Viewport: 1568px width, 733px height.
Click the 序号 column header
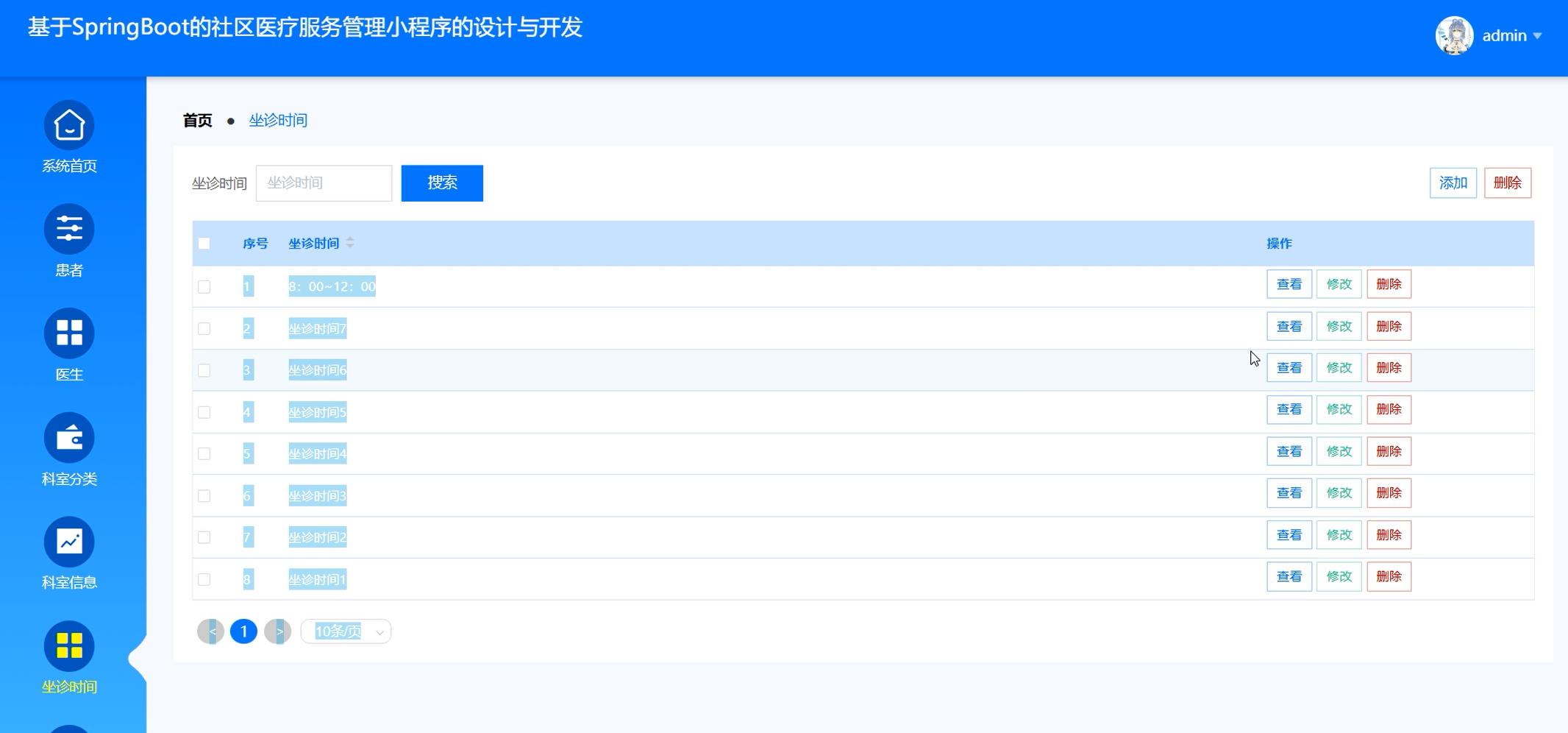coord(255,243)
